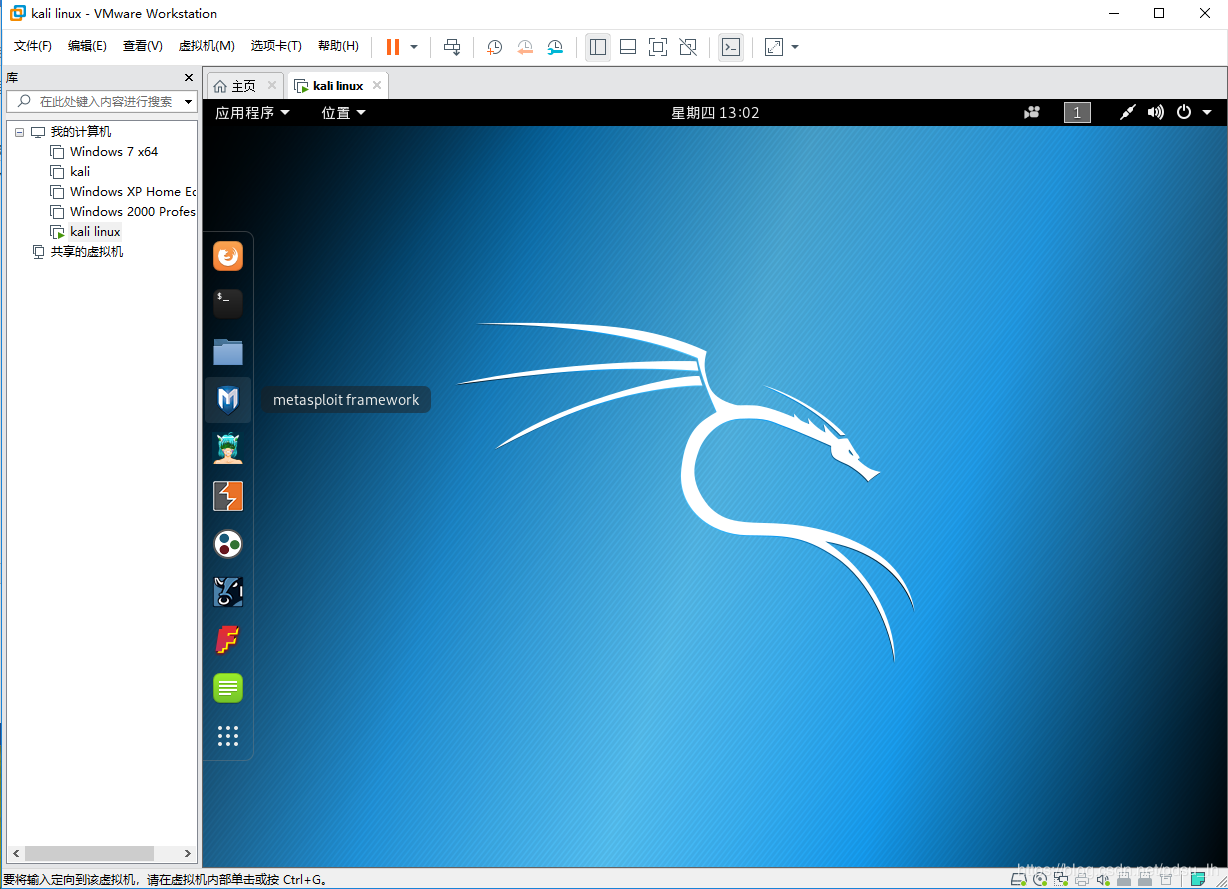Open the 编辑(E) menu
This screenshot has width=1228, height=889.
click(87, 46)
